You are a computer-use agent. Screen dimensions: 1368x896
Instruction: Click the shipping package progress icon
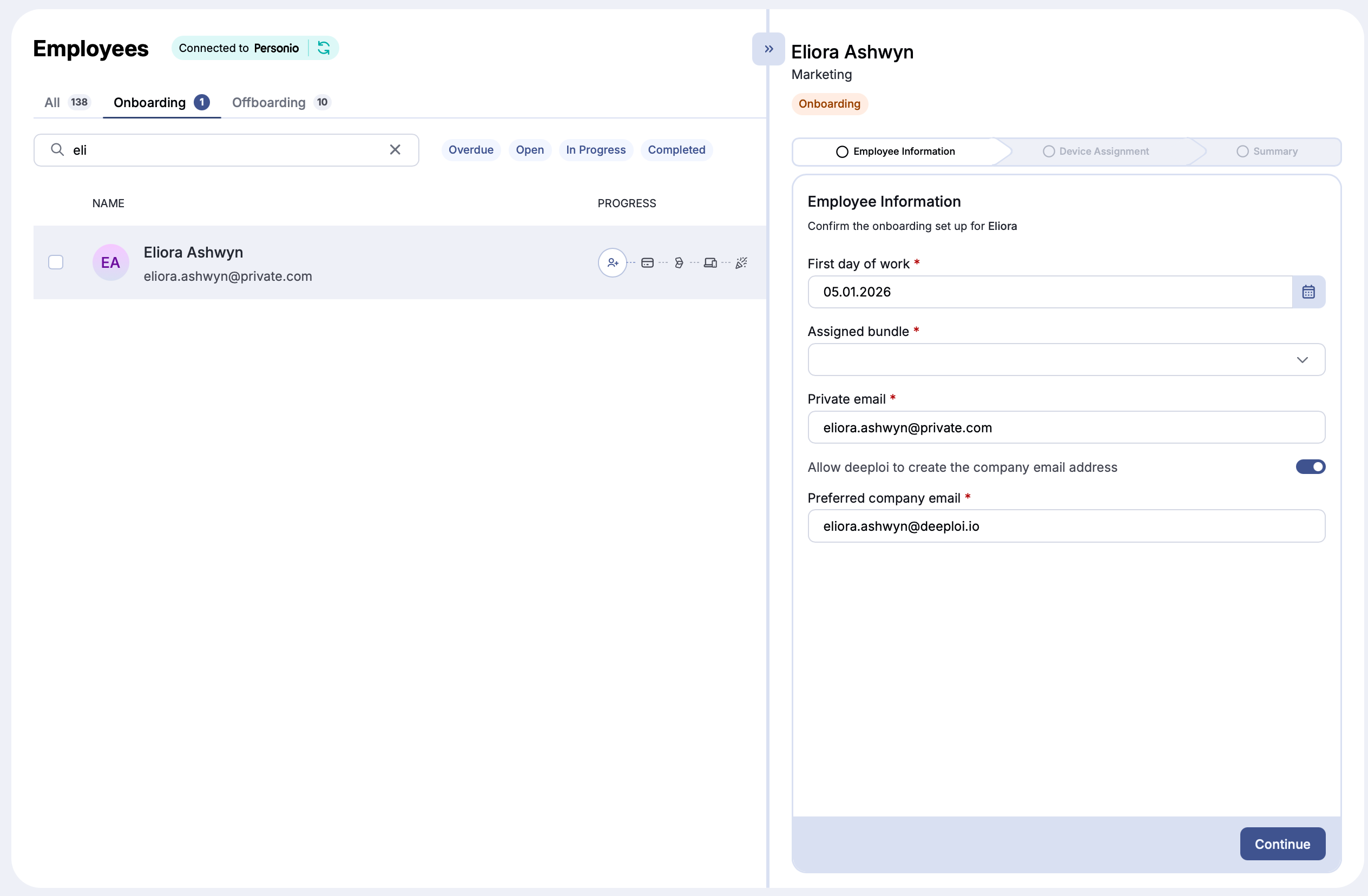(681, 262)
